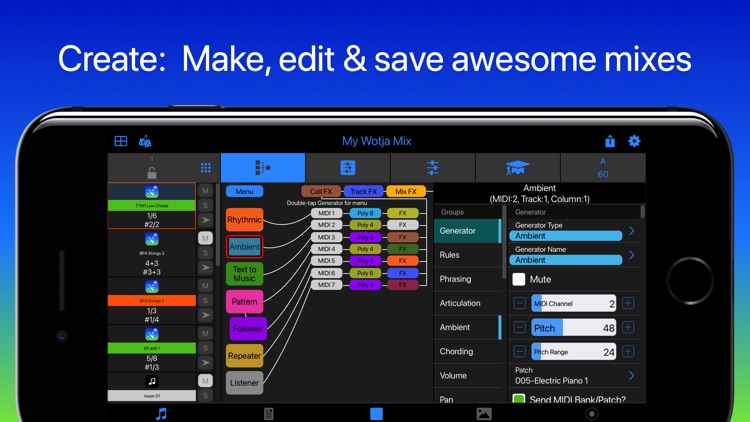Open the A 60 tempo tab

pos(603,167)
